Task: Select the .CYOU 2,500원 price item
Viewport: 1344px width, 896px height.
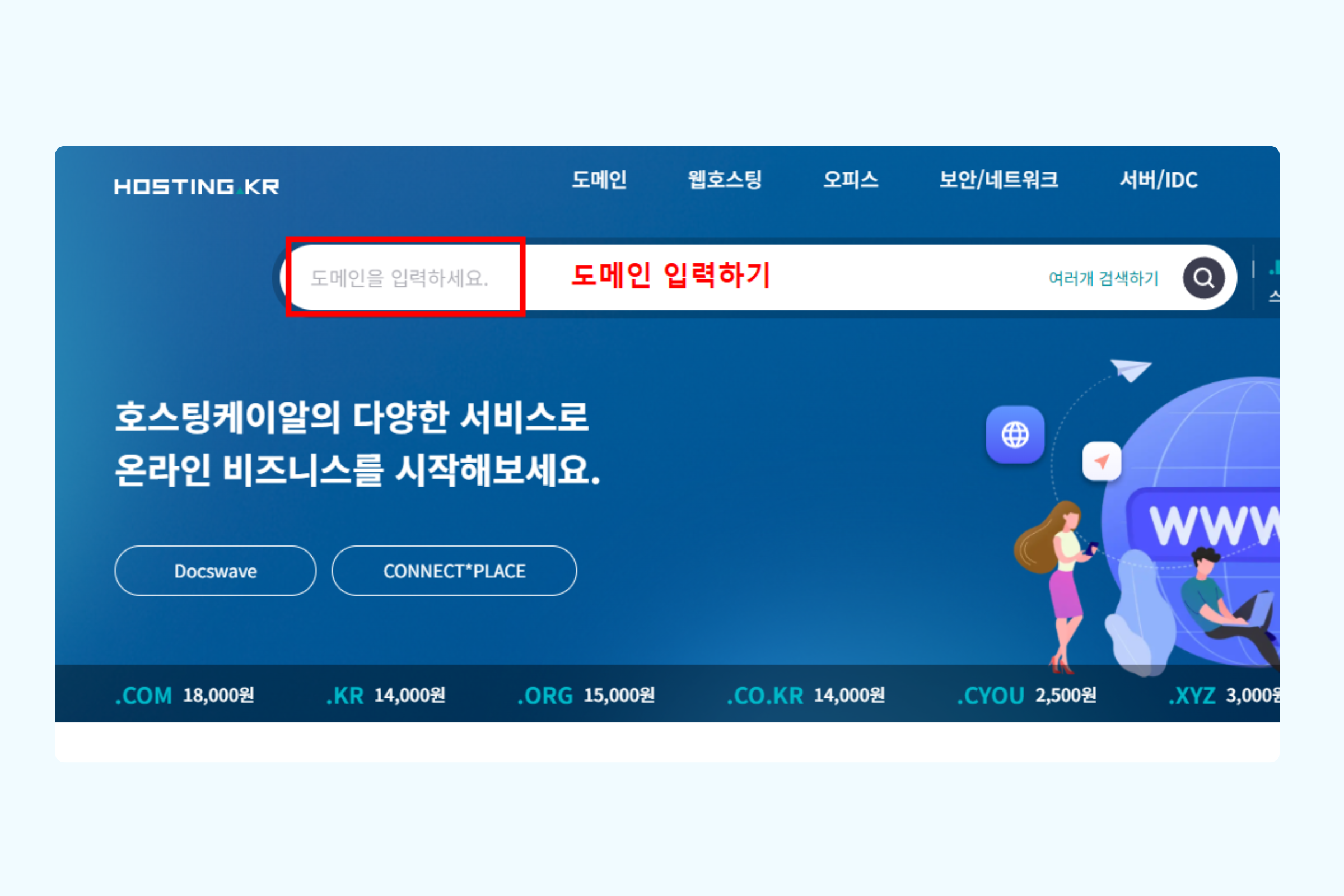Action: (x=1027, y=696)
